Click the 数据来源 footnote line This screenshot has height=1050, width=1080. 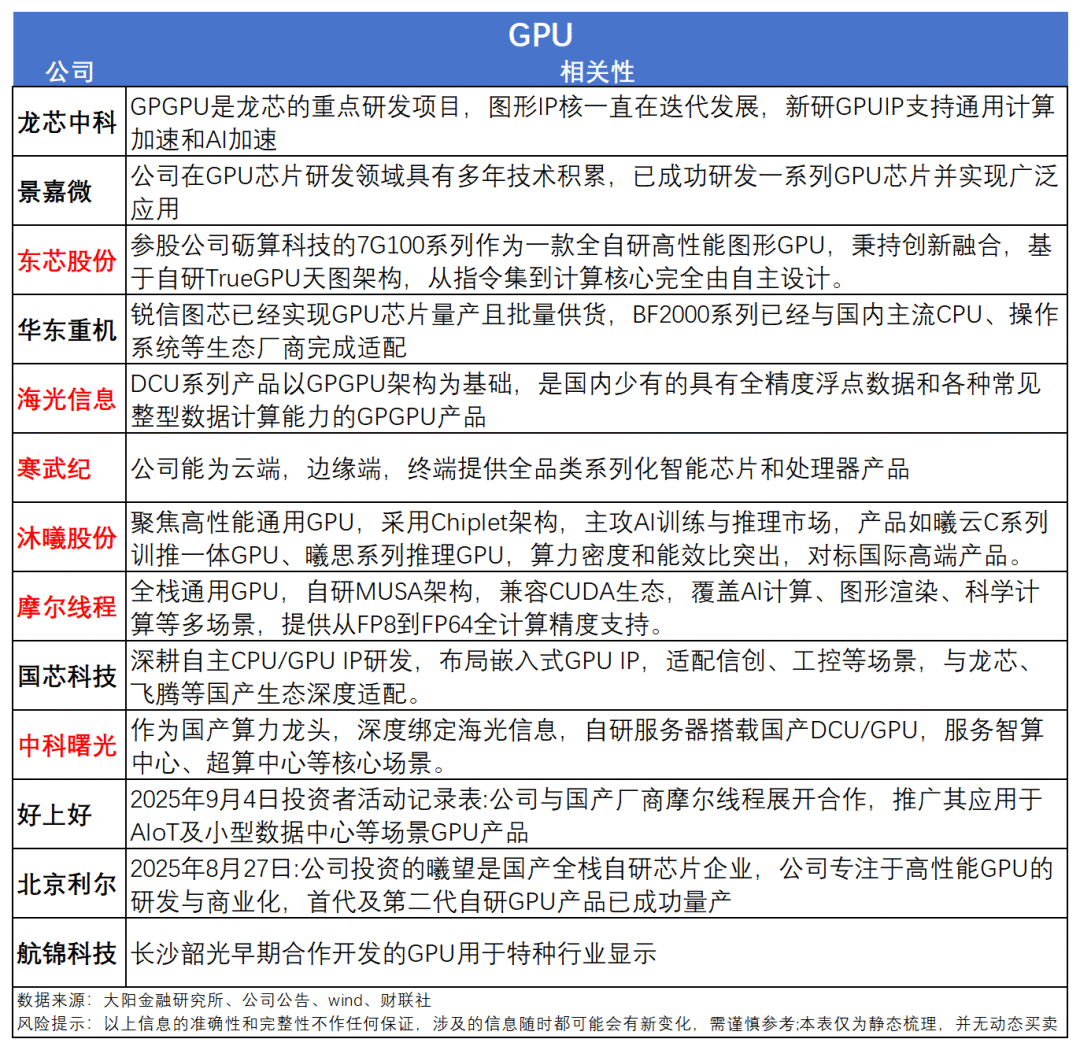click(224, 1000)
